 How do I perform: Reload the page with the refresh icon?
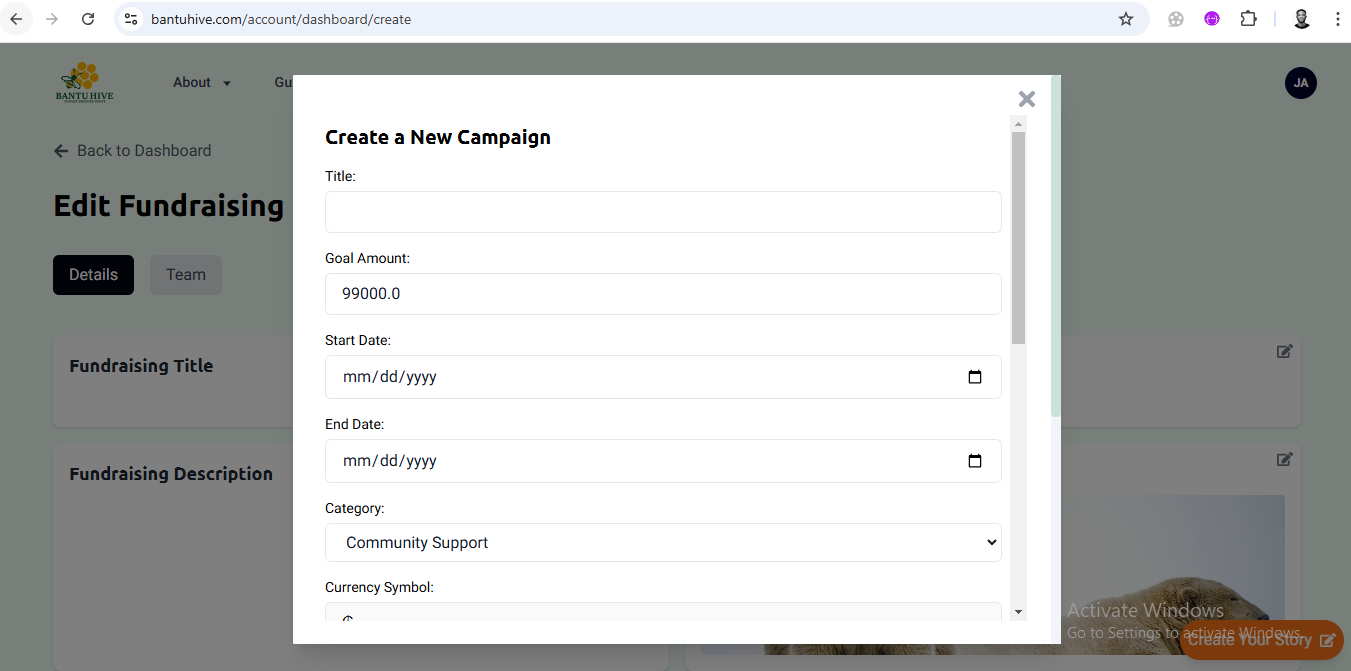88,19
